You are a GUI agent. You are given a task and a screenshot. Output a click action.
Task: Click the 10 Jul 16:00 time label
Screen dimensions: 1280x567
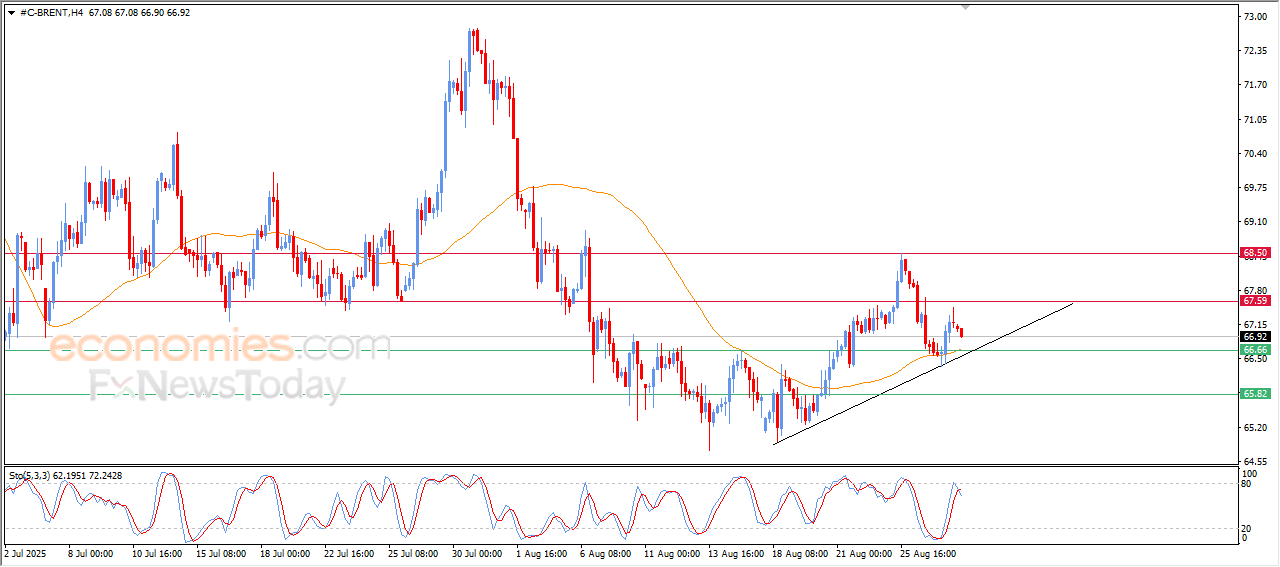tap(155, 552)
